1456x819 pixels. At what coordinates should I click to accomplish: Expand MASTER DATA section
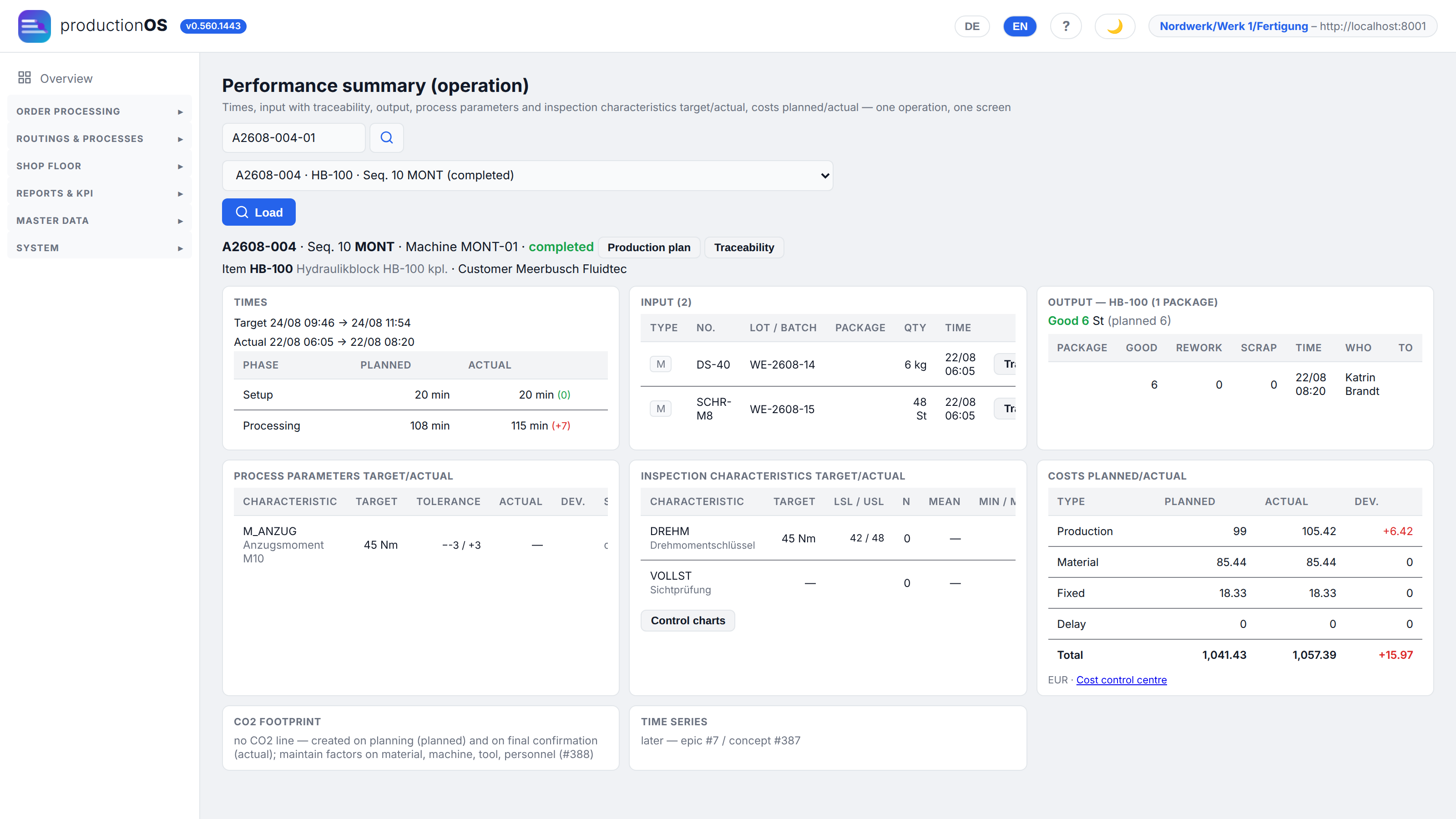[100, 220]
